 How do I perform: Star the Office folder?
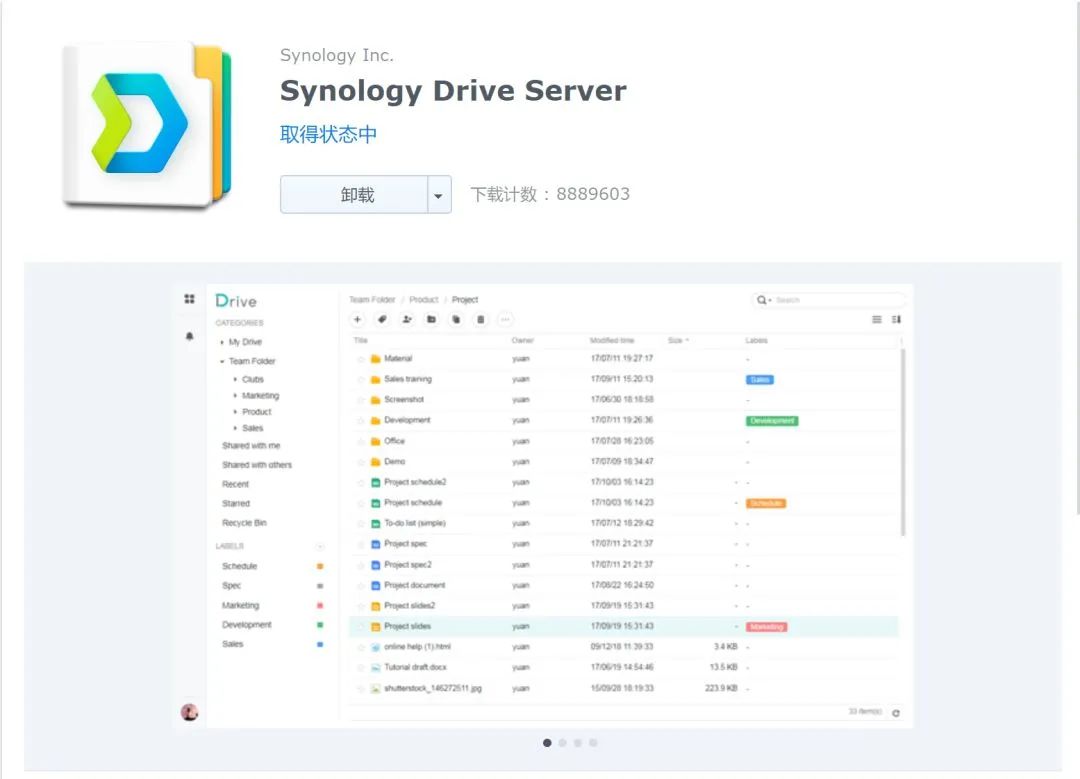click(x=360, y=442)
